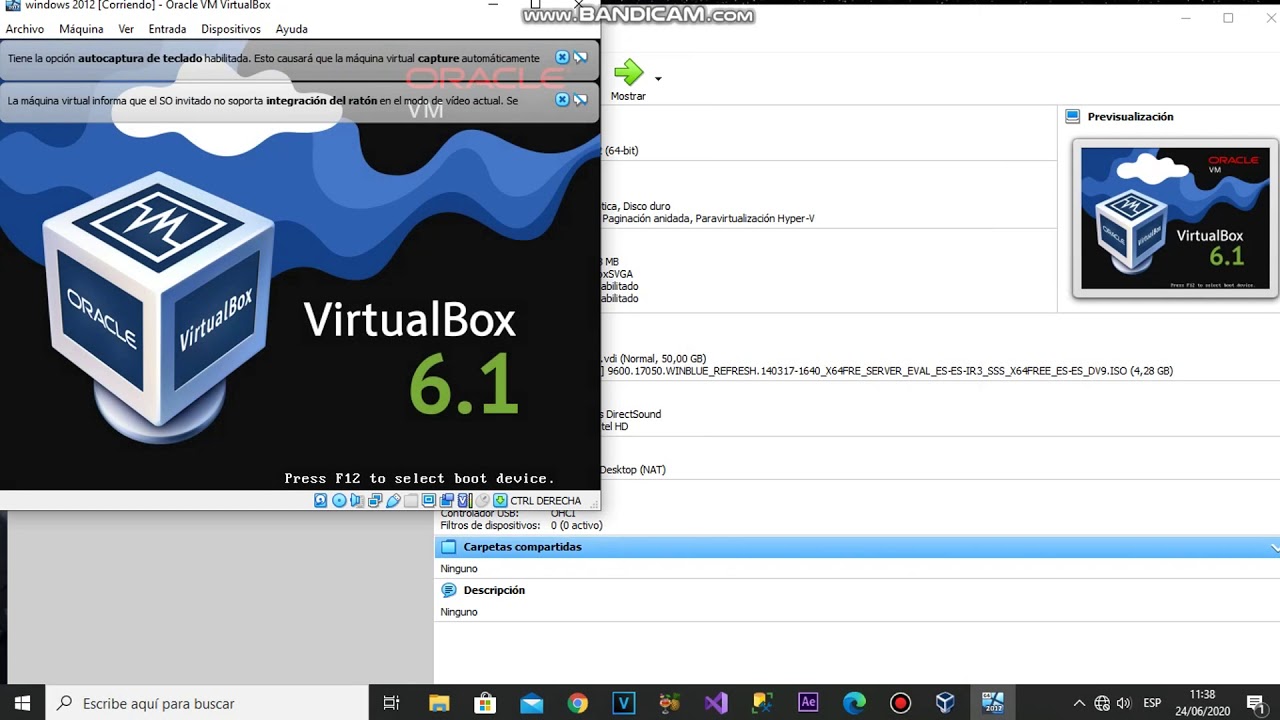Image resolution: width=1280 pixels, height=720 pixels.
Task: Dismiss the autocaptura de teclado notification
Action: coord(562,58)
